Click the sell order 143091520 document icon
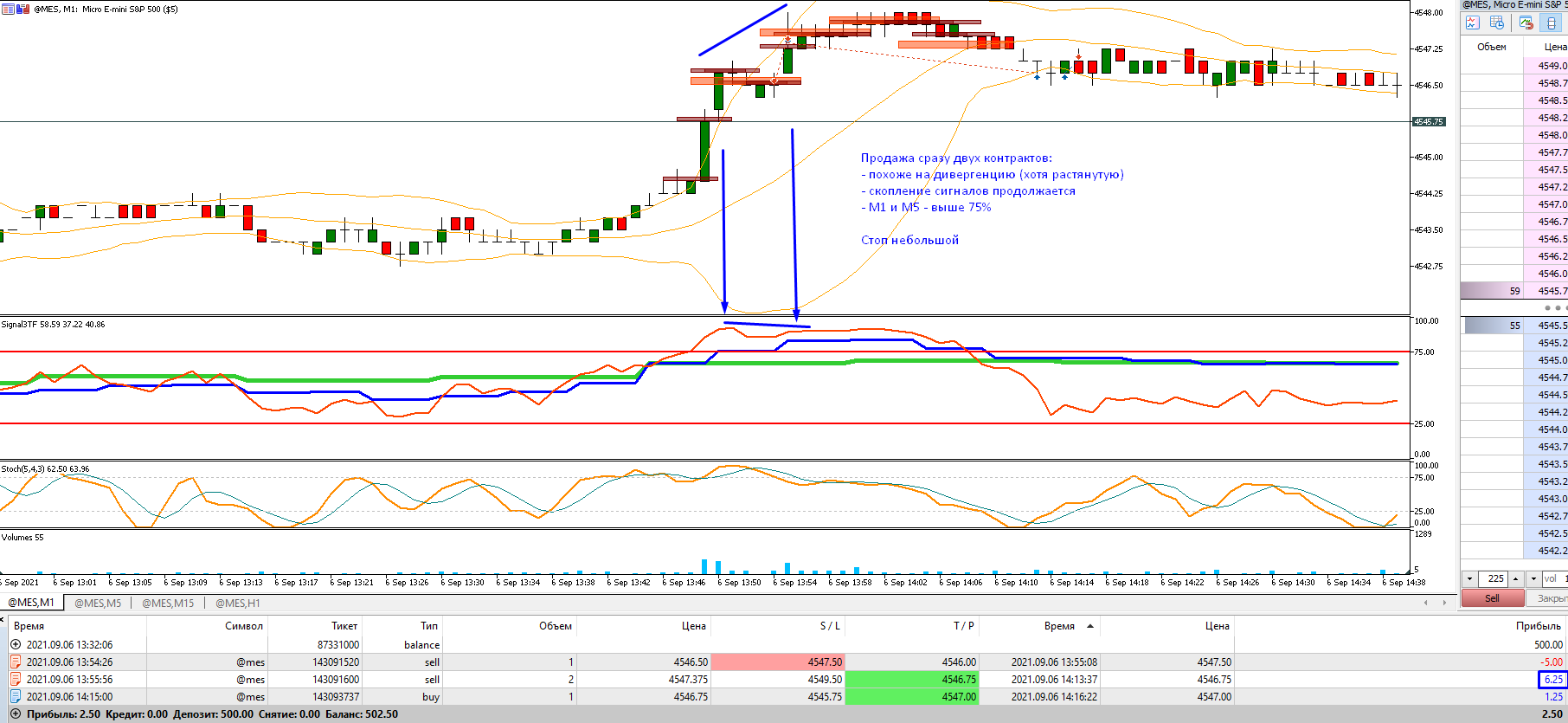The width and height of the screenshot is (1568, 723). click(x=16, y=662)
